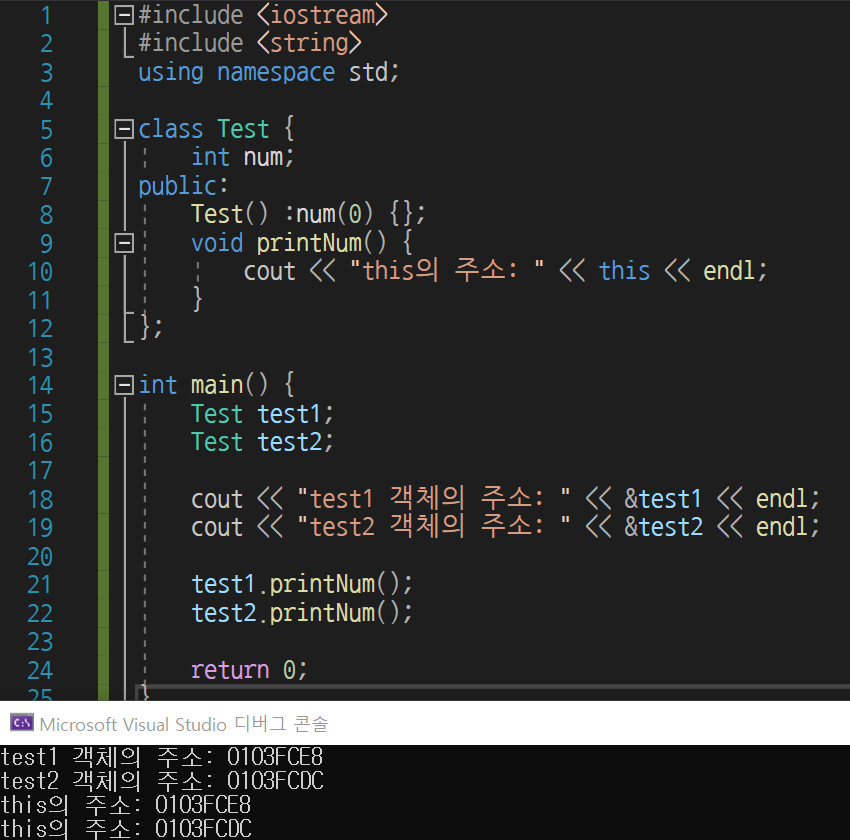850x840 pixels.
Task: Click the 'class Test' declaration
Action: pyautogui.click(x=204, y=129)
